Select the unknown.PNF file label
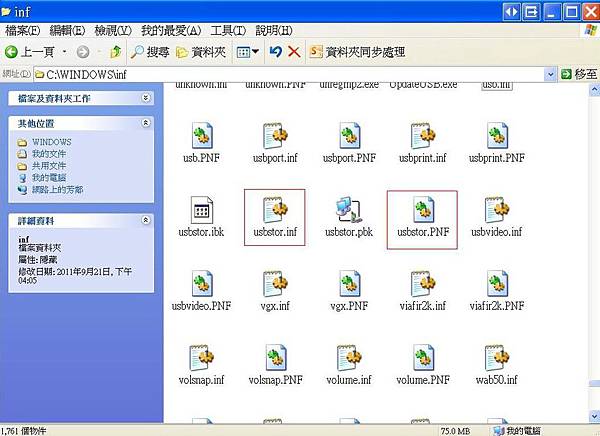This screenshot has width=600, height=436. tap(276, 85)
